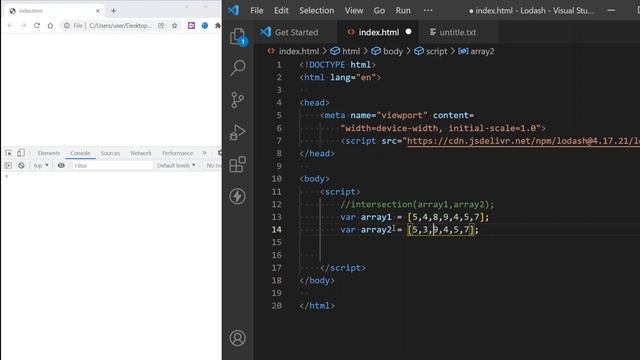The width and height of the screenshot is (640, 360).
Task: Switch to the Network DevTools tab
Action: coord(141,153)
